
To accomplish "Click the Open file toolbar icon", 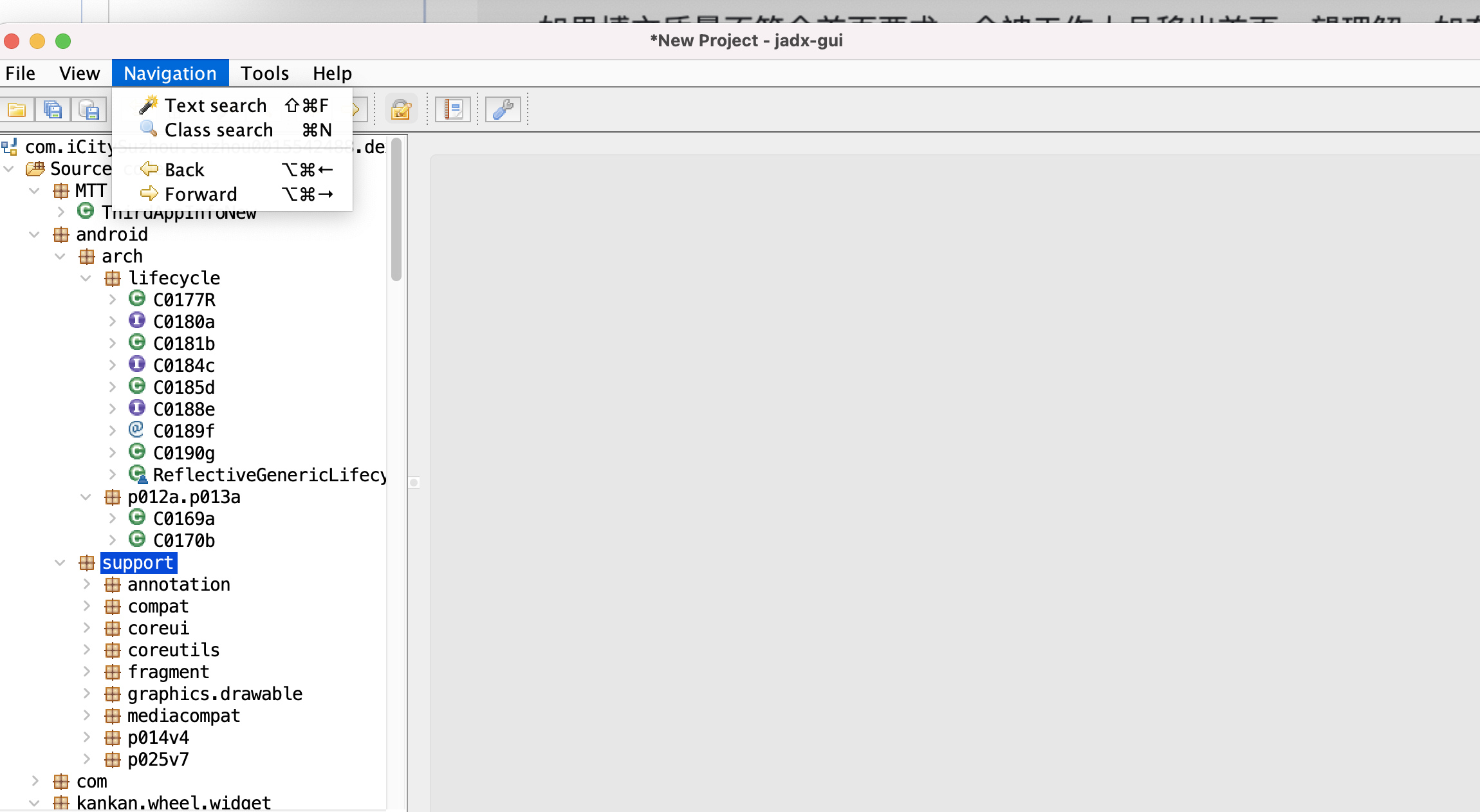I will coord(17,109).
